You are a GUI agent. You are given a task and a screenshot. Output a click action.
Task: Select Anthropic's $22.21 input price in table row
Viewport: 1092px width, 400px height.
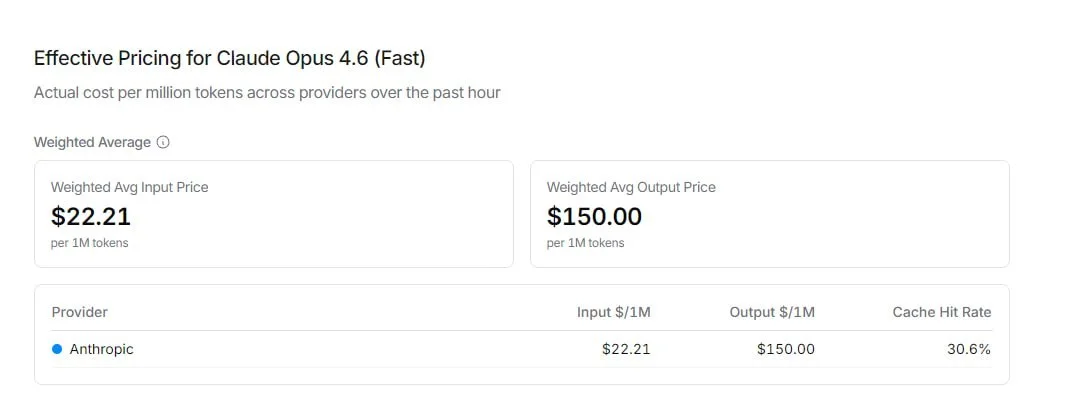point(625,349)
